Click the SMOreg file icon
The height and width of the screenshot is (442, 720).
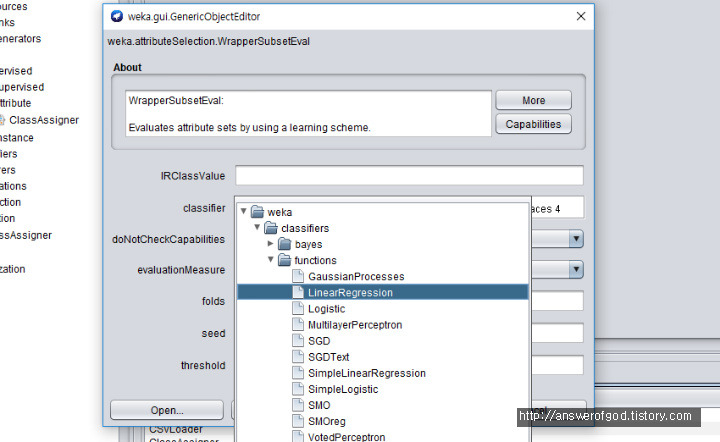[x=298, y=421]
